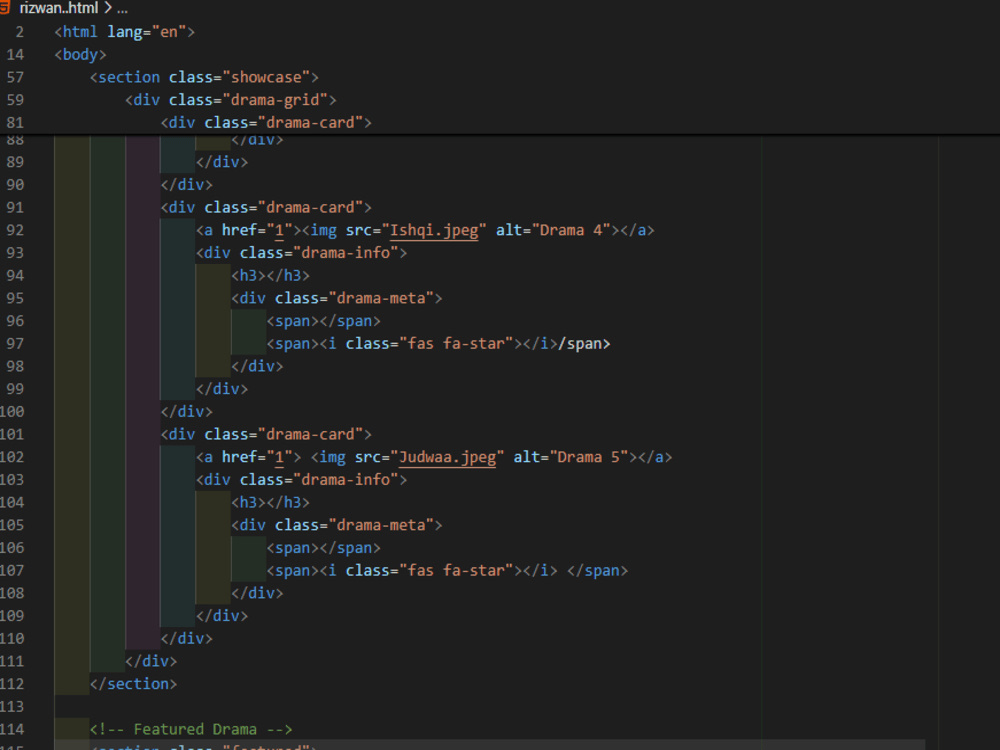The width and height of the screenshot is (1000, 750).
Task: Click the Featured Drama comment
Action: (x=191, y=730)
